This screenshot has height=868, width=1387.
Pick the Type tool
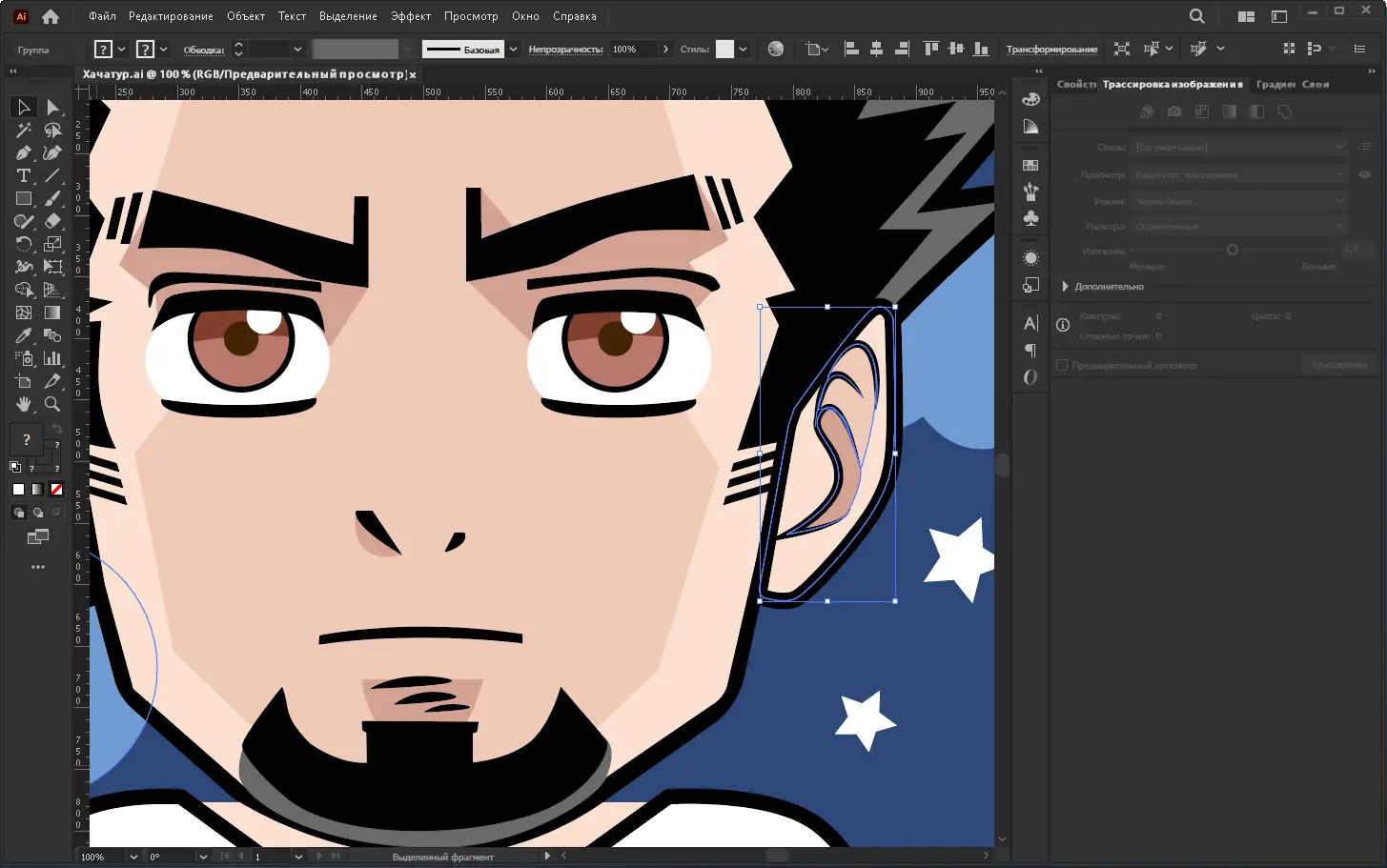coord(24,175)
